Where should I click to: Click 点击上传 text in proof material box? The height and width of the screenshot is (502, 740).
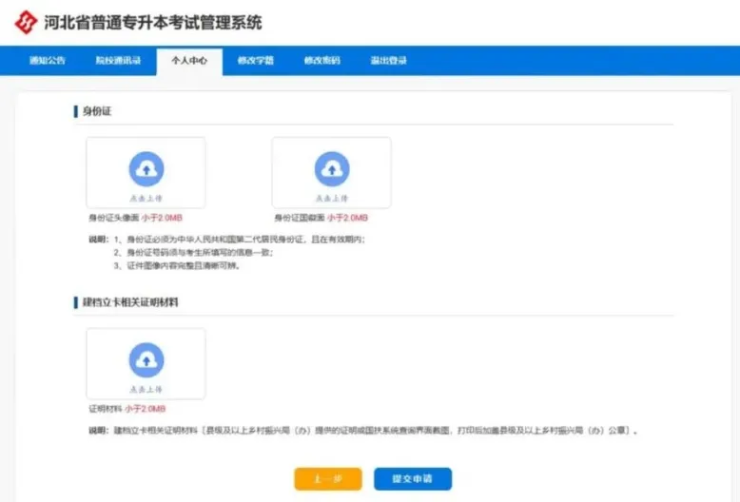pyautogui.click(x=146, y=388)
